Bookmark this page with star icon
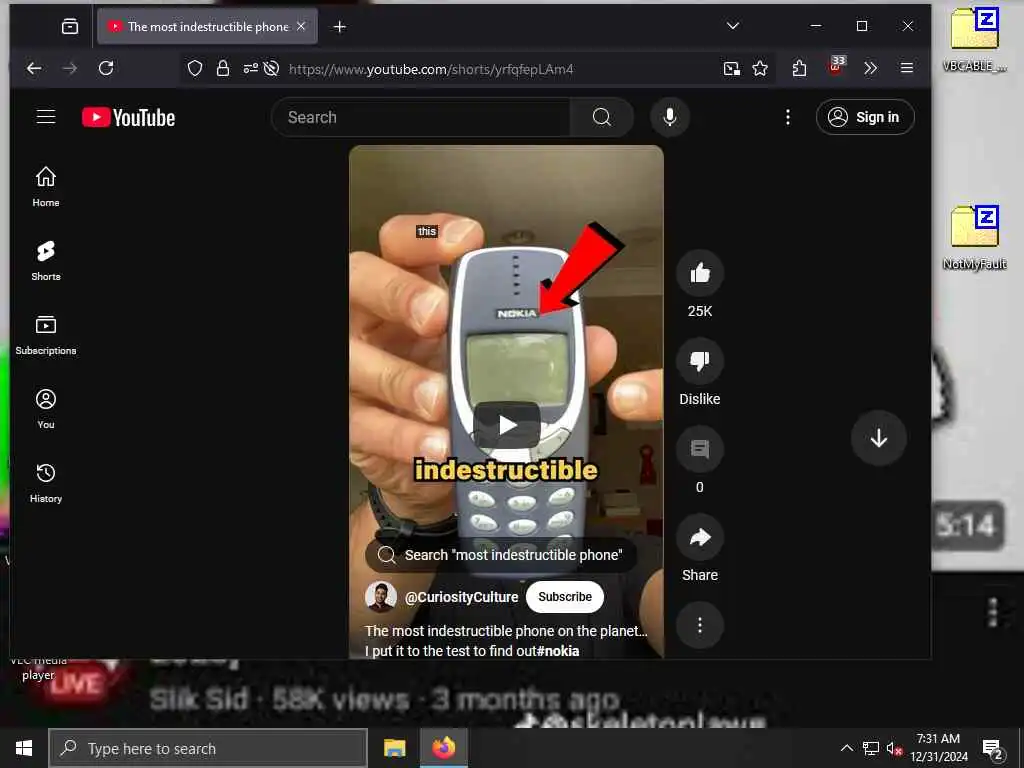 pyautogui.click(x=760, y=69)
